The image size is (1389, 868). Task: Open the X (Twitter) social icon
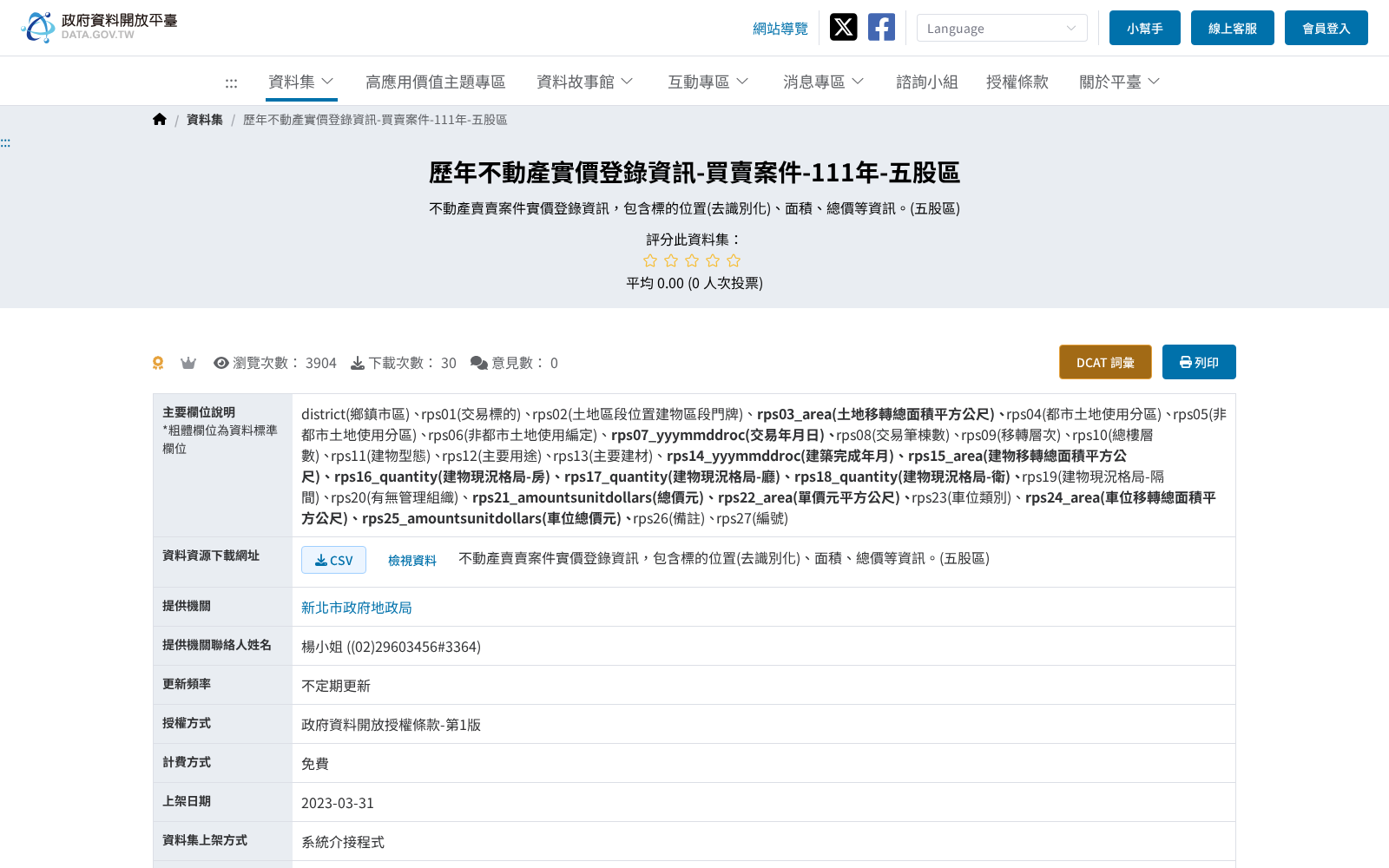843,27
